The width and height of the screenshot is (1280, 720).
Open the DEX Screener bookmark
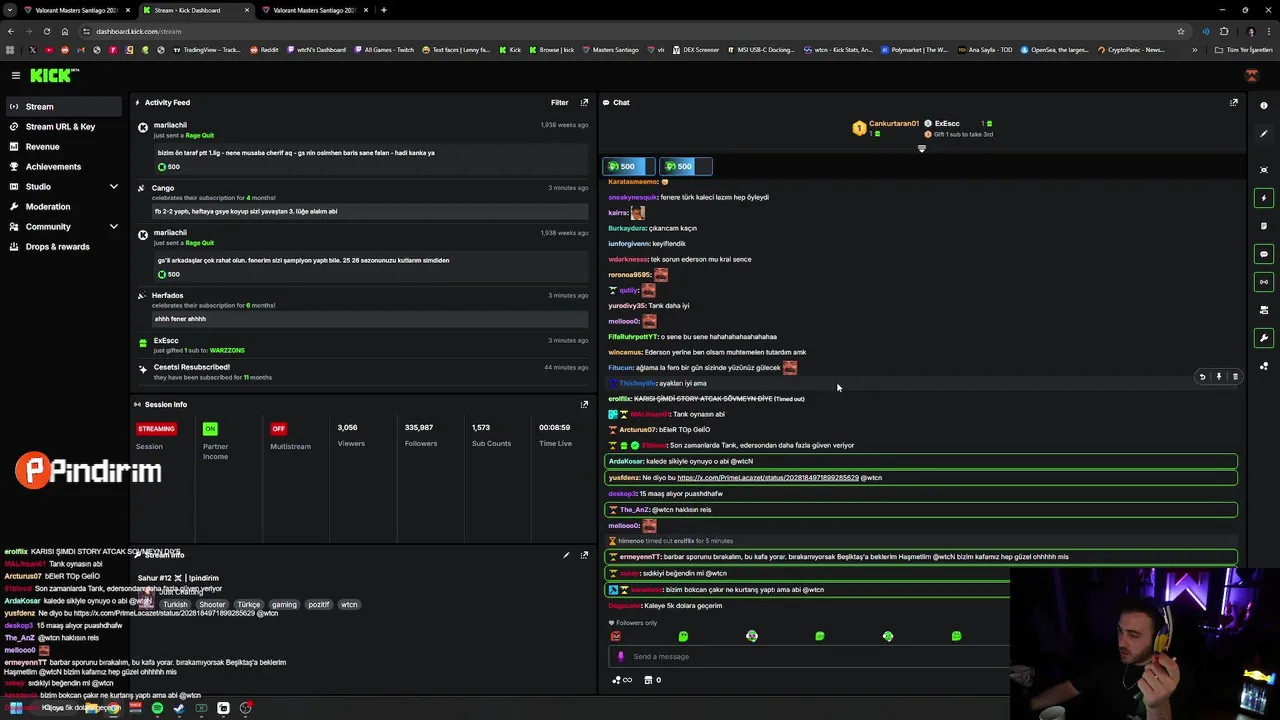coord(695,50)
